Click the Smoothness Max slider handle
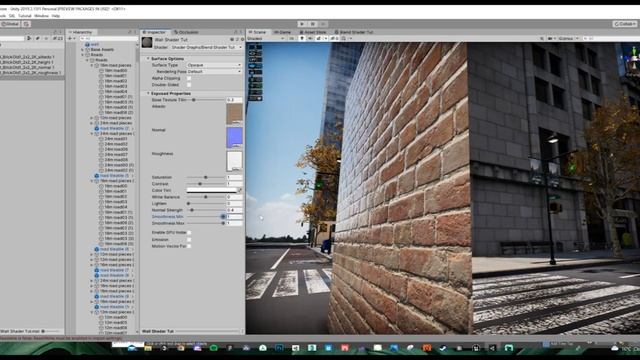Image resolution: width=640 pixels, height=360 pixels. point(223,223)
